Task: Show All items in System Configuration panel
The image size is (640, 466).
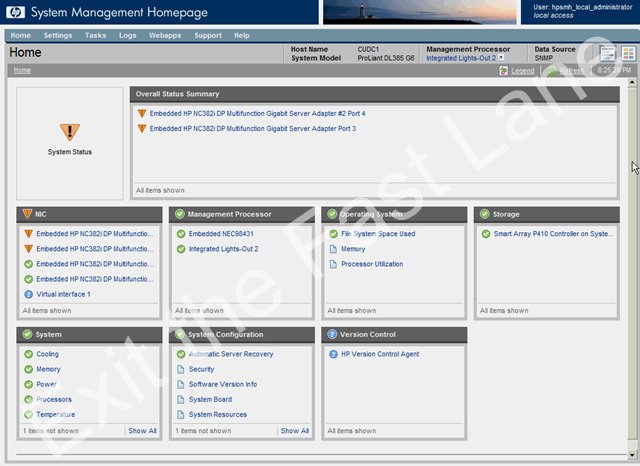Action: pos(295,430)
